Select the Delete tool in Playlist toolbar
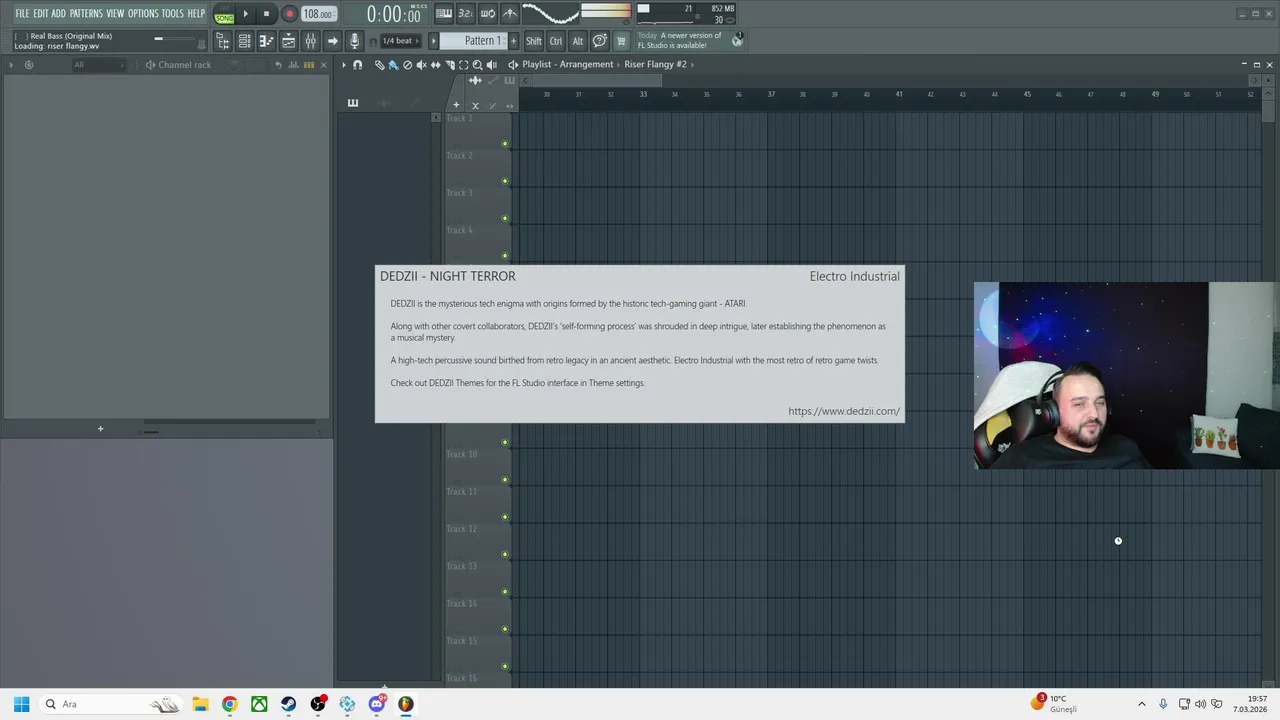Image resolution: width=1280 pixels, height=720 pixels. coord(407,64)
